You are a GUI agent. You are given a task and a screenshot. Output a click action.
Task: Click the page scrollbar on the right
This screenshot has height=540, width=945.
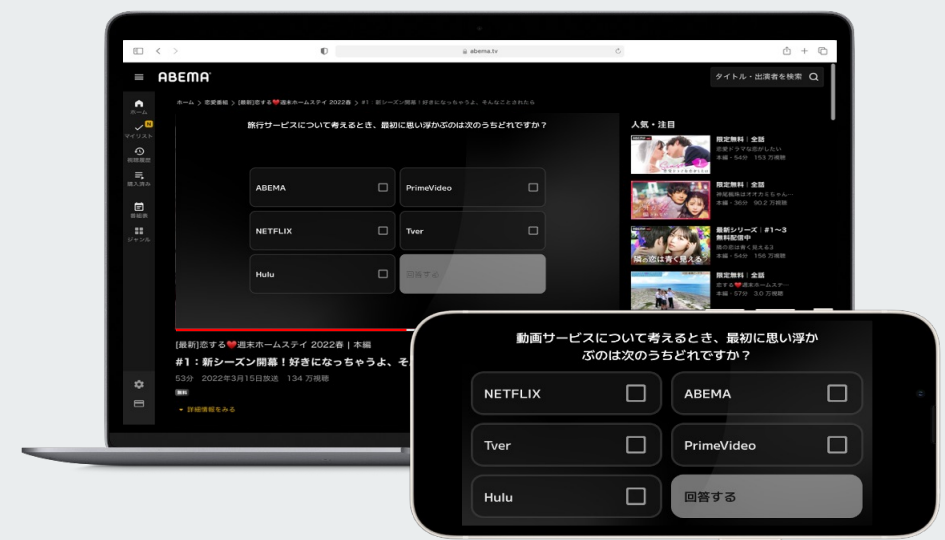tap(833, 92)
